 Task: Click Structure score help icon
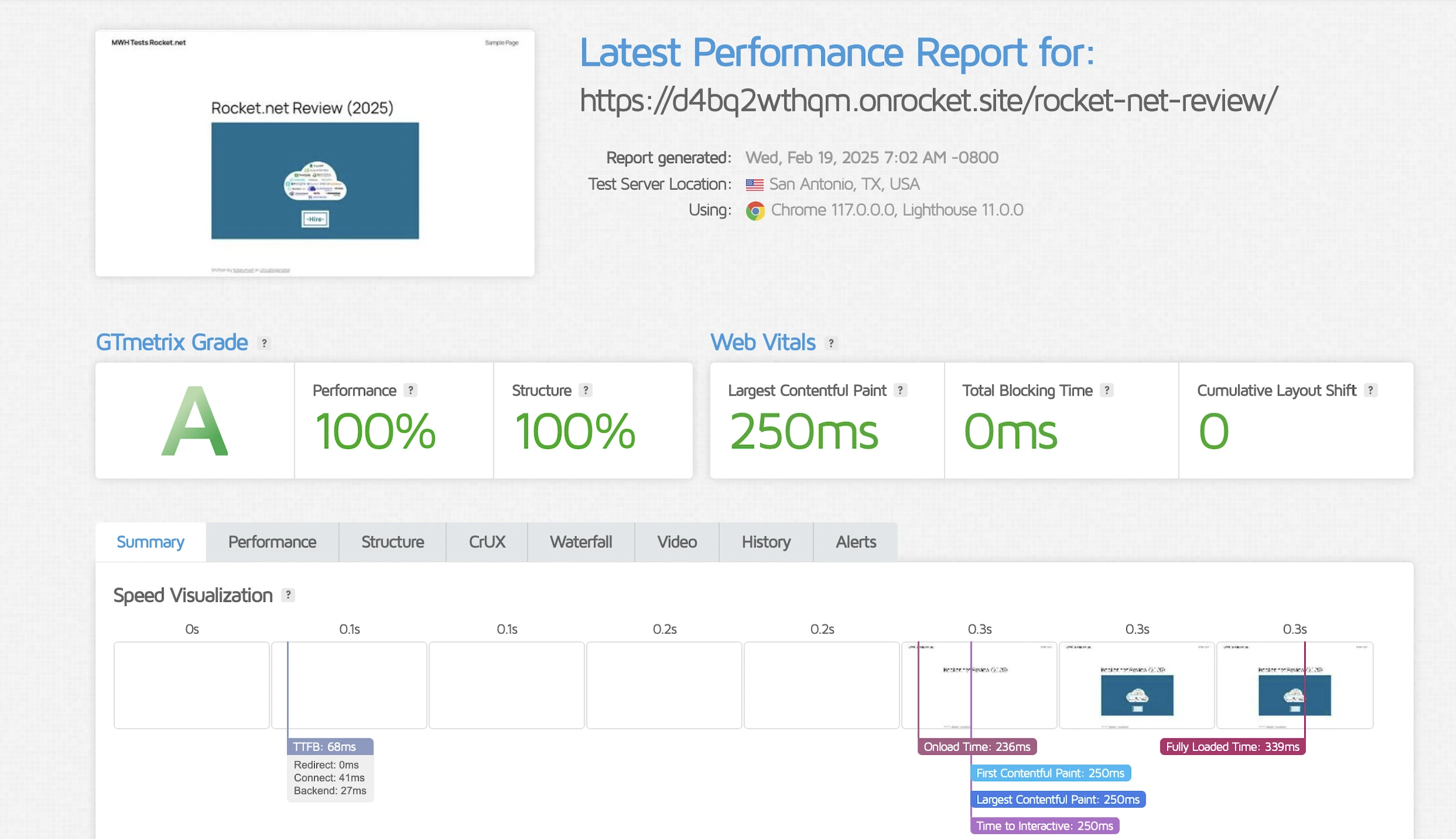585,390
